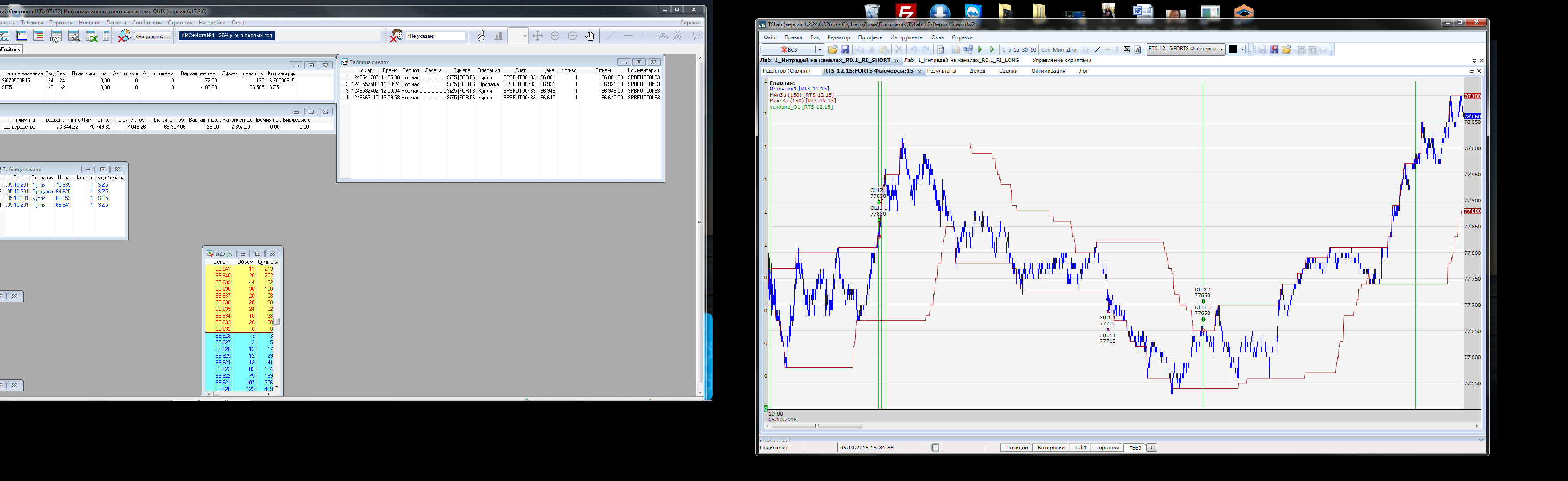The height and width of the screenshot is (481, 1568).
Task: Click the chart's horizontal scrollbar thumb
Action: (817, 426)
